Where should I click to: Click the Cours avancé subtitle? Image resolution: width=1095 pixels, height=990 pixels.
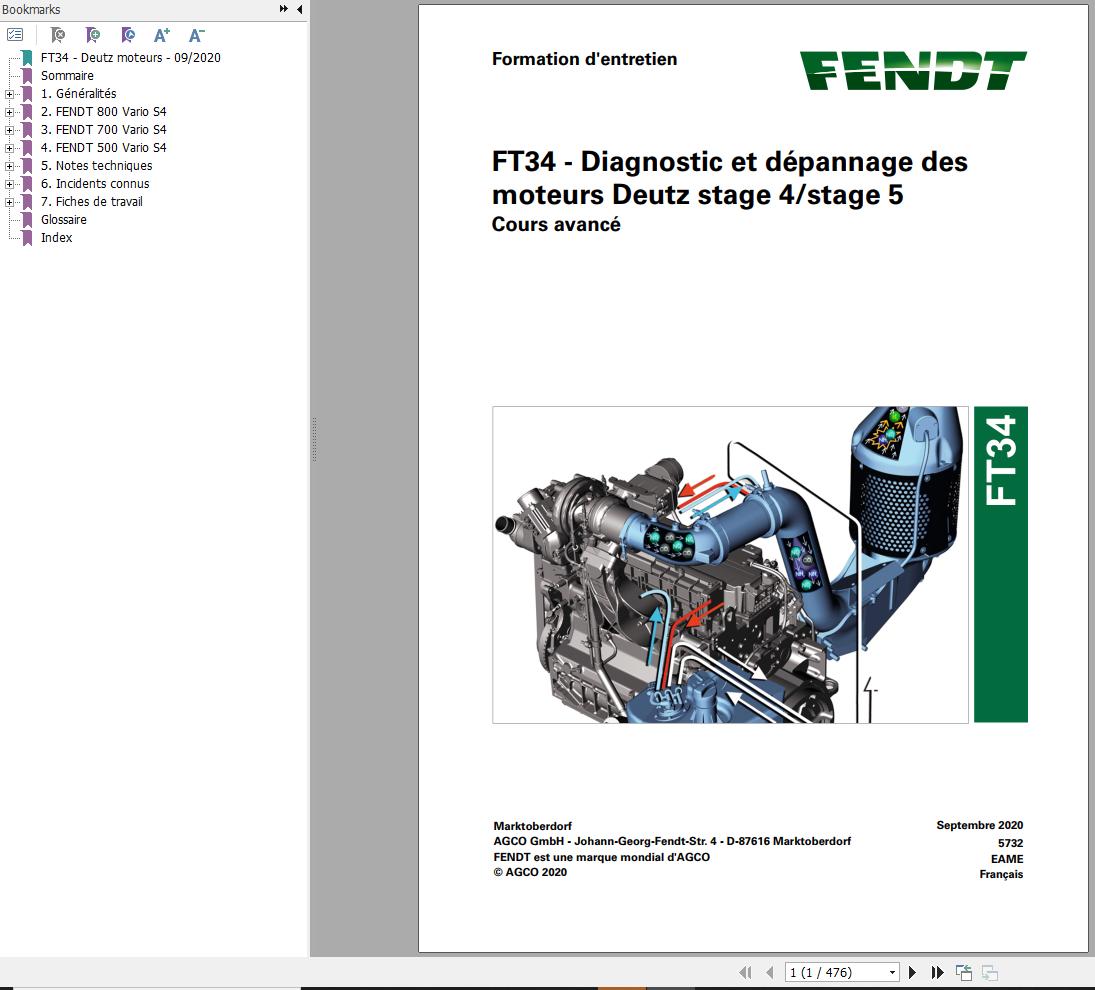pyautogui.click(x=556, y=225)
